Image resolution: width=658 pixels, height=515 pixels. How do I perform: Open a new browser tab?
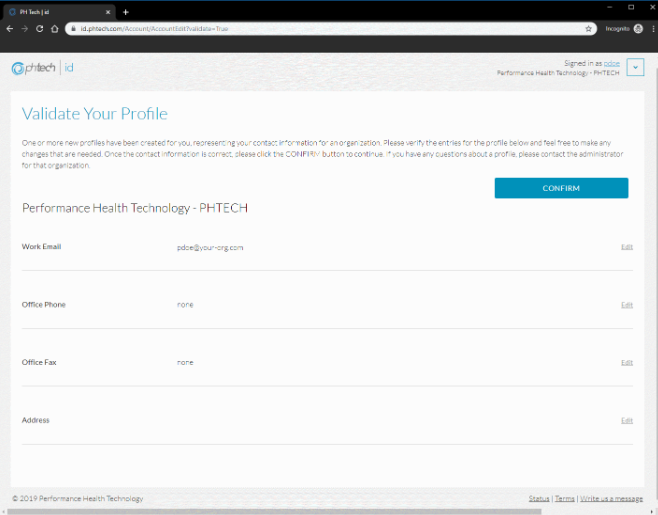(126, 11)
